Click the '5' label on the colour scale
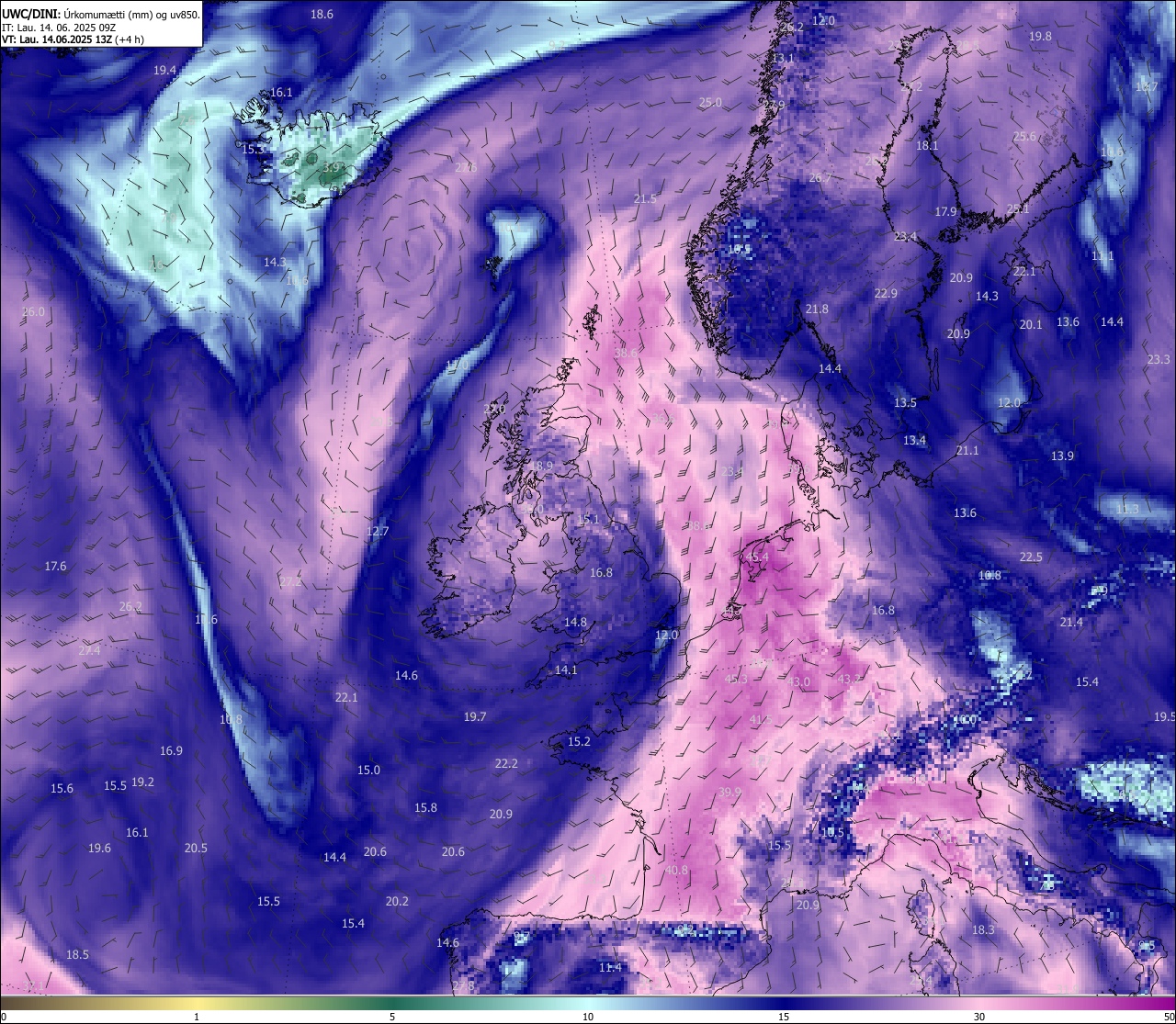This screenshot has height=1024, width=1176. coord(392,1017)
